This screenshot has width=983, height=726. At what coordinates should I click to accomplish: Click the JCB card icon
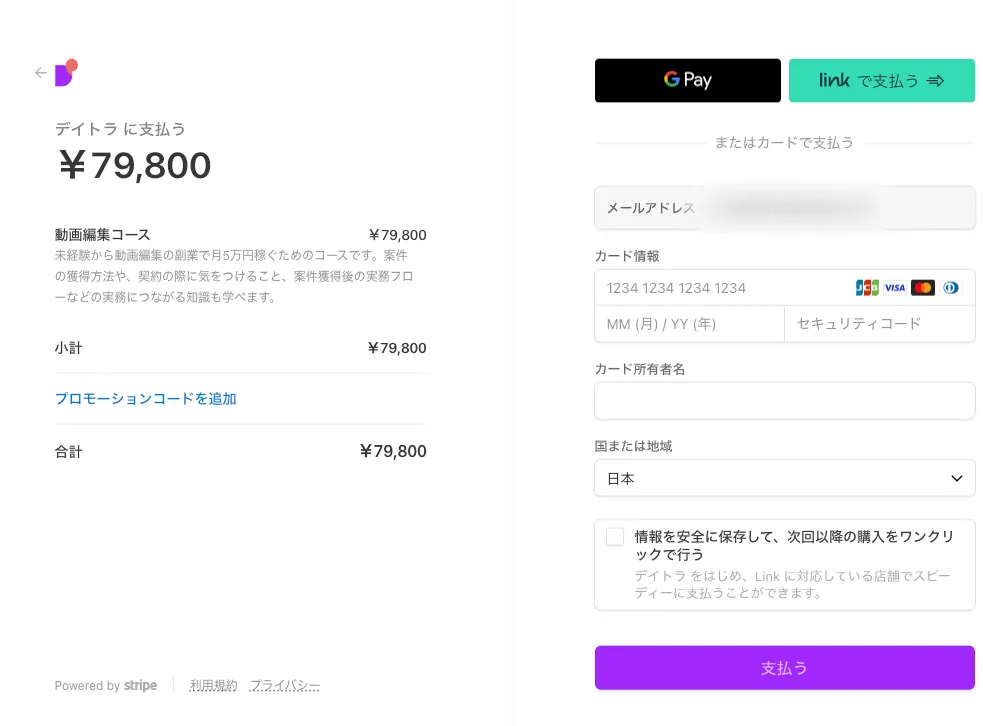pos(866,288)
